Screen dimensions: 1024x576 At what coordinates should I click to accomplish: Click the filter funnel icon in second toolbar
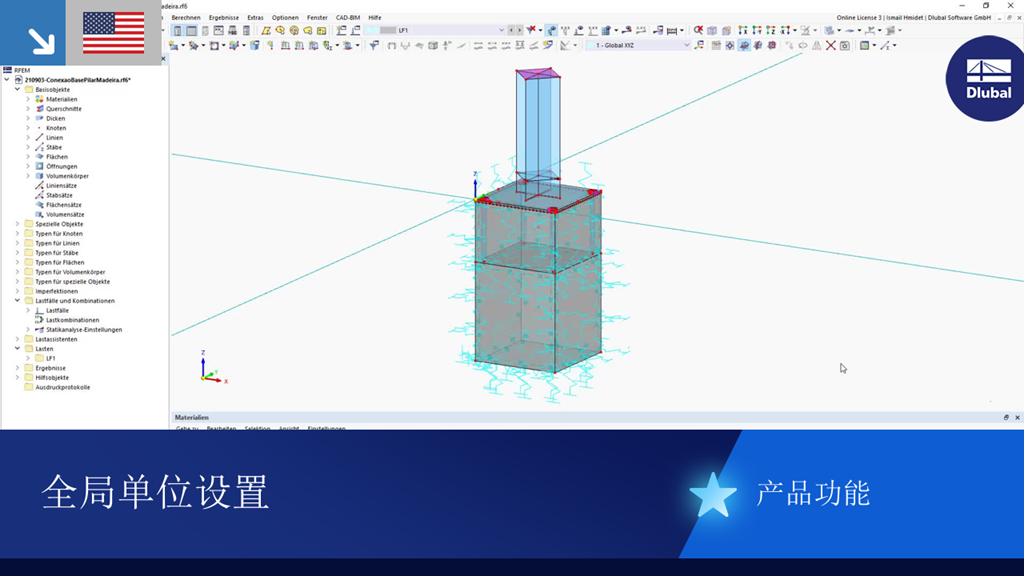point(374,45)
